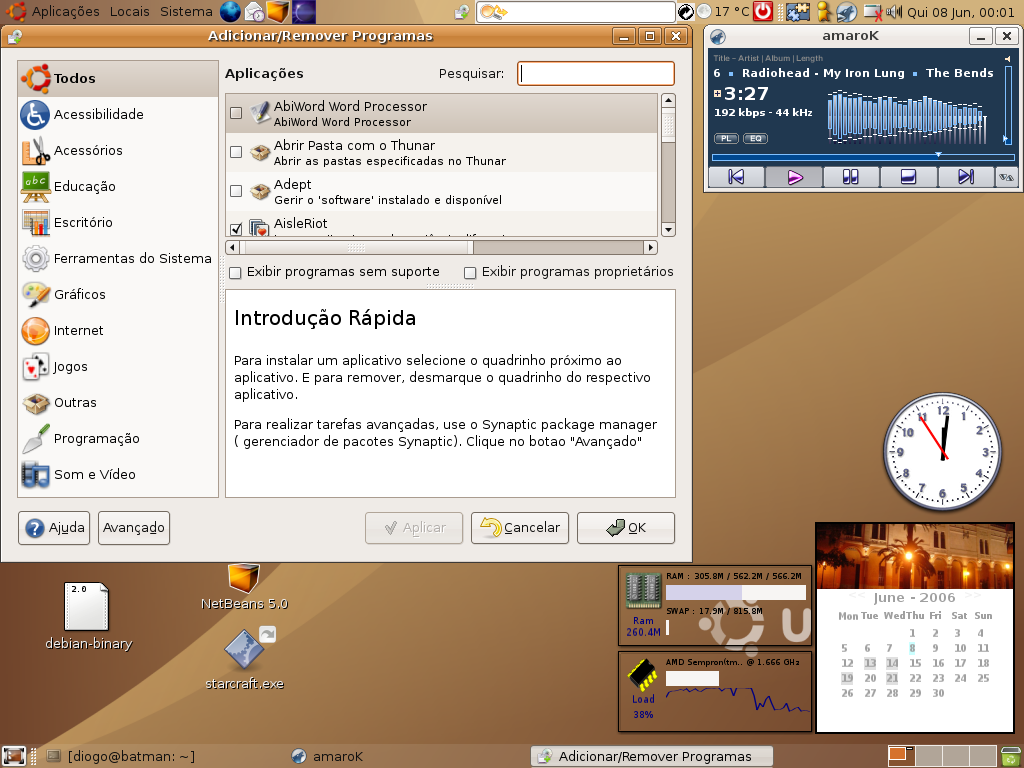This screenshot has height=768, width=1024.
Task: Open the NetBeans 5.0 desktop icon
Action: (x=244, y=587)
